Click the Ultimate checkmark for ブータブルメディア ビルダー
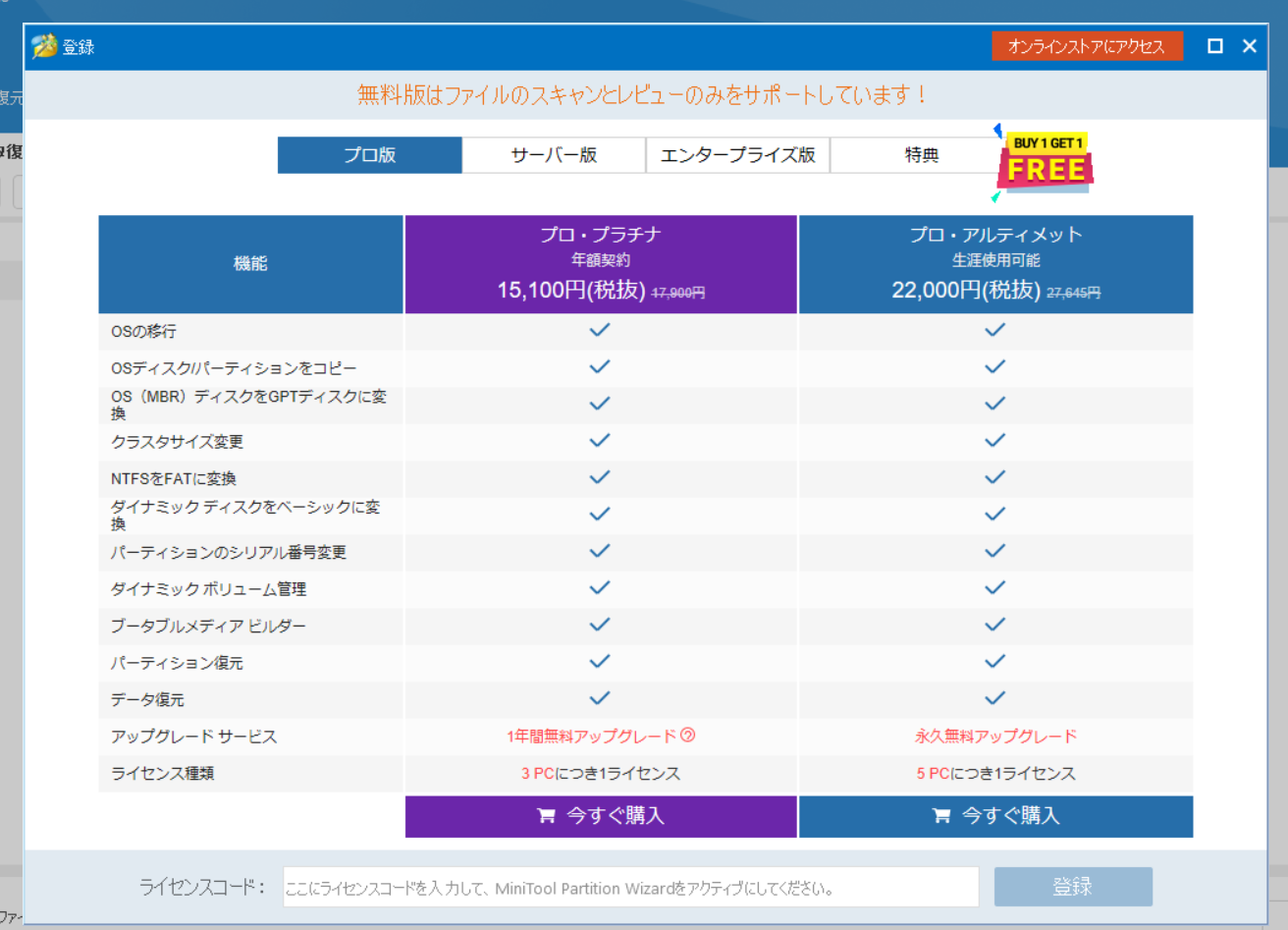This screenshot has width=1288, height=930. point(994,625)
